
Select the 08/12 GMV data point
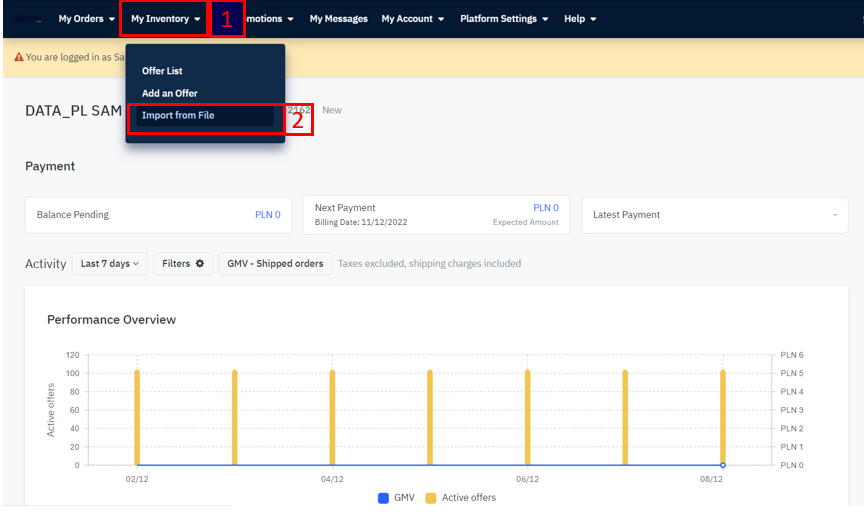[x=722, y=466]
